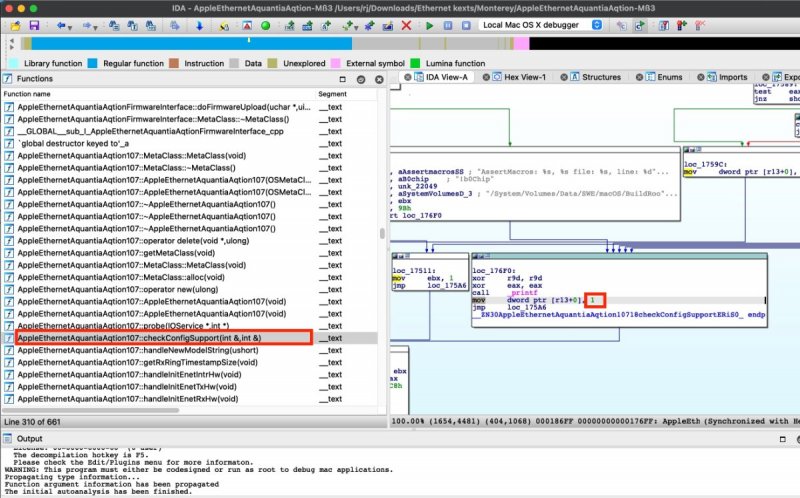This screenshot has height=498, width=800.
Task: Click the Save database floppy icon
Action: (34, 24)
